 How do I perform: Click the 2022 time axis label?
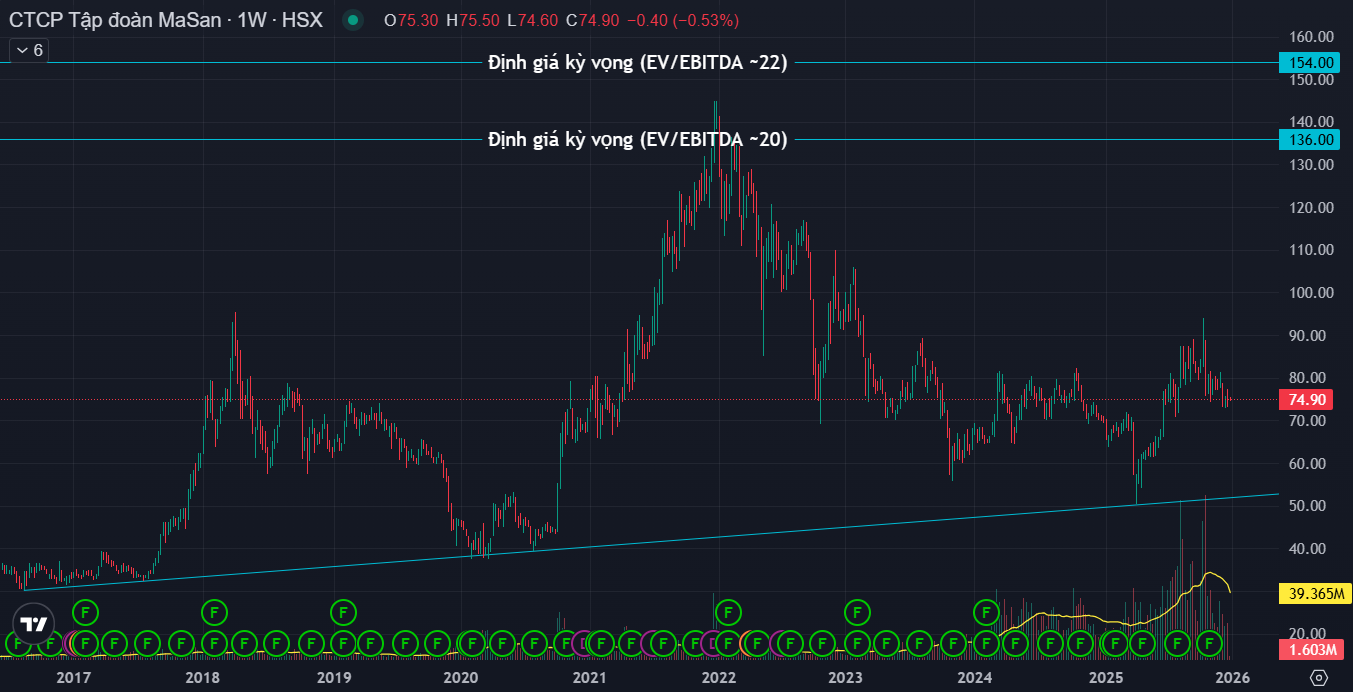pos(718,677)
